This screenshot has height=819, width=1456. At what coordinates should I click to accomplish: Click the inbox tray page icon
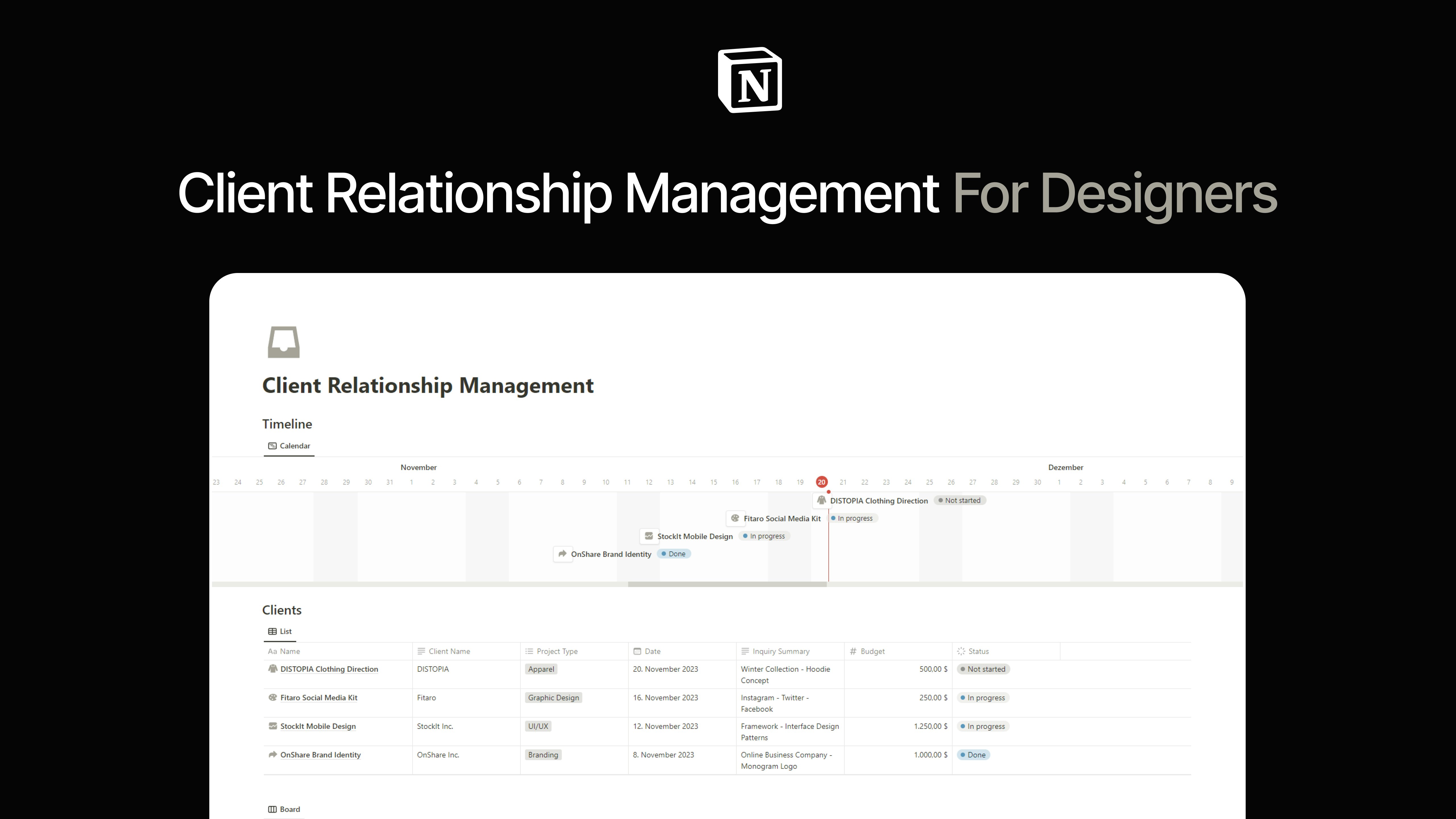pos(284,342)
